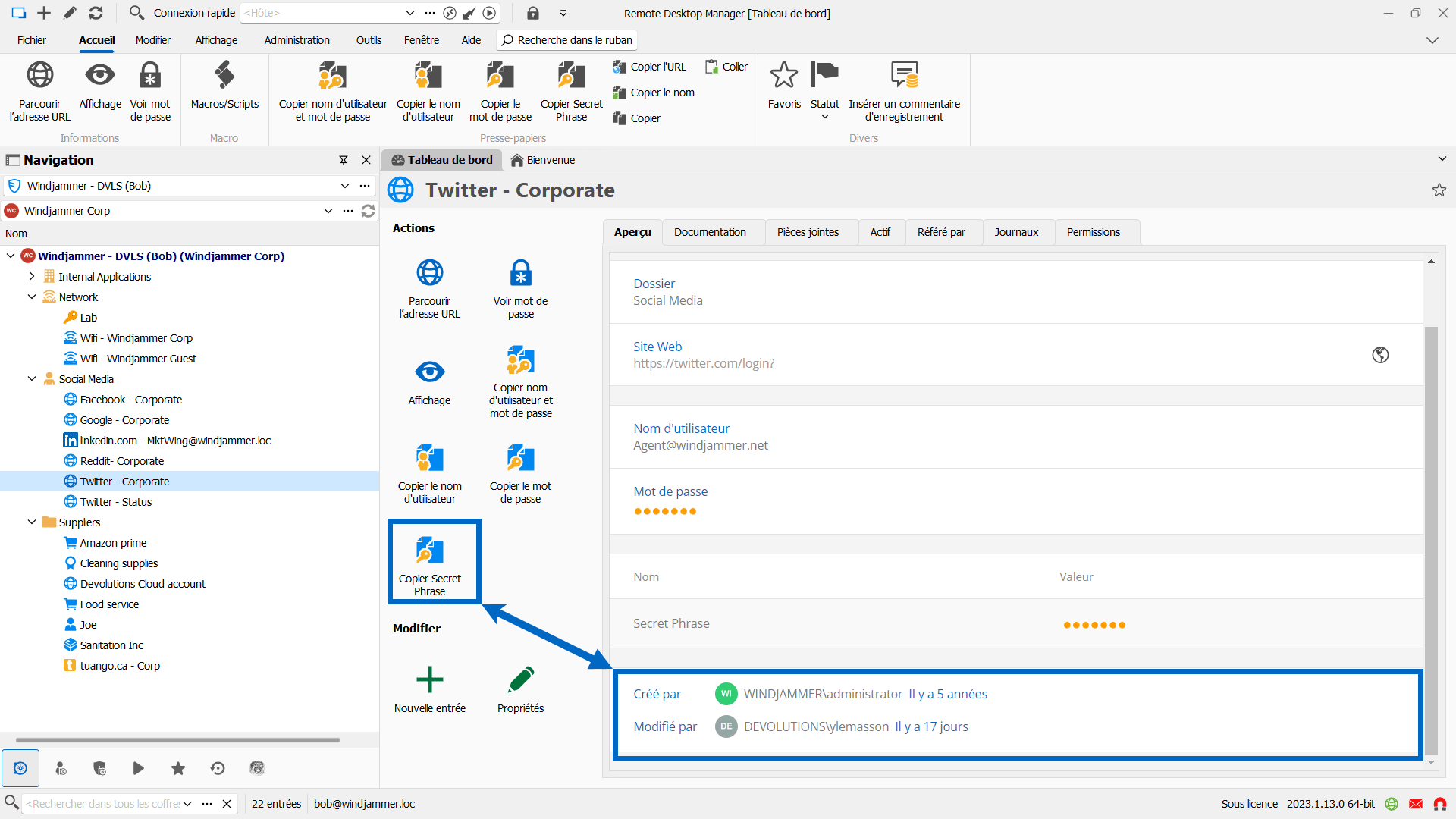
Task: Toggle the Navigation panel pin
Action: (x=344, y=160)
